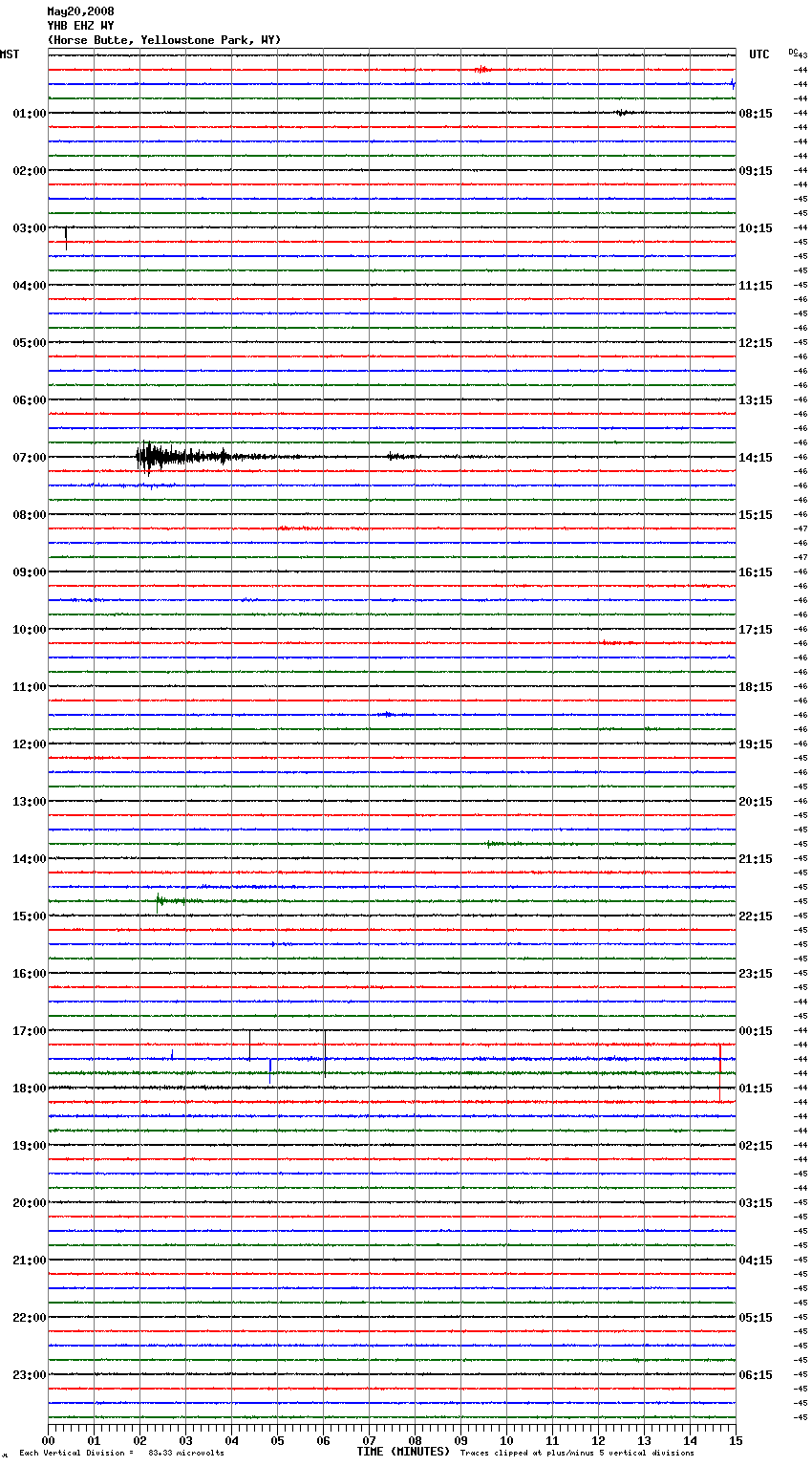This screenshot has height=1466, width=812.
Task: Click minute 05 on the bottom axis
Action: [x=277, y=1440]
